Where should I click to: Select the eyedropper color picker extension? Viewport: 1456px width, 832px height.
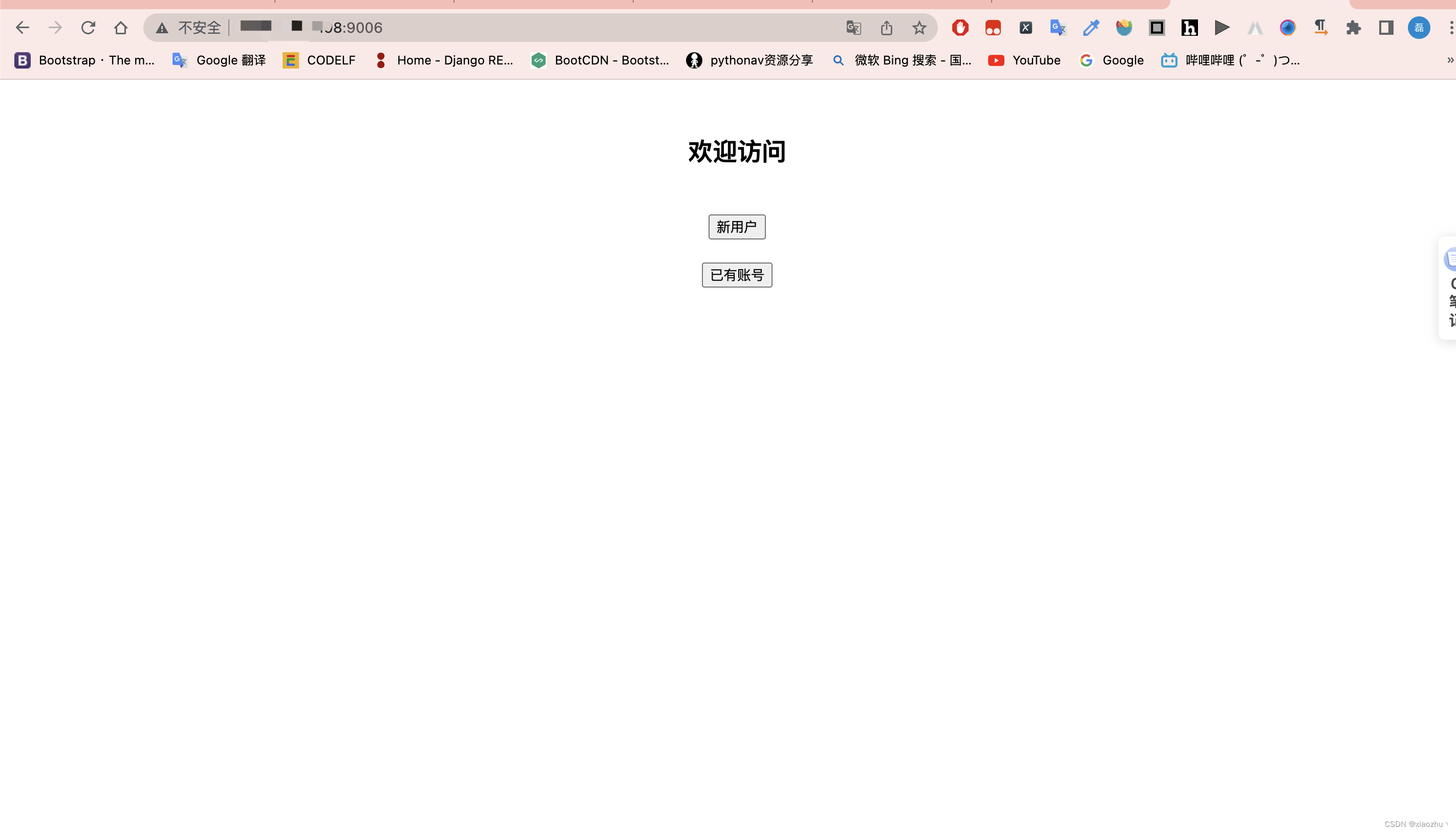coord(1090,28)
